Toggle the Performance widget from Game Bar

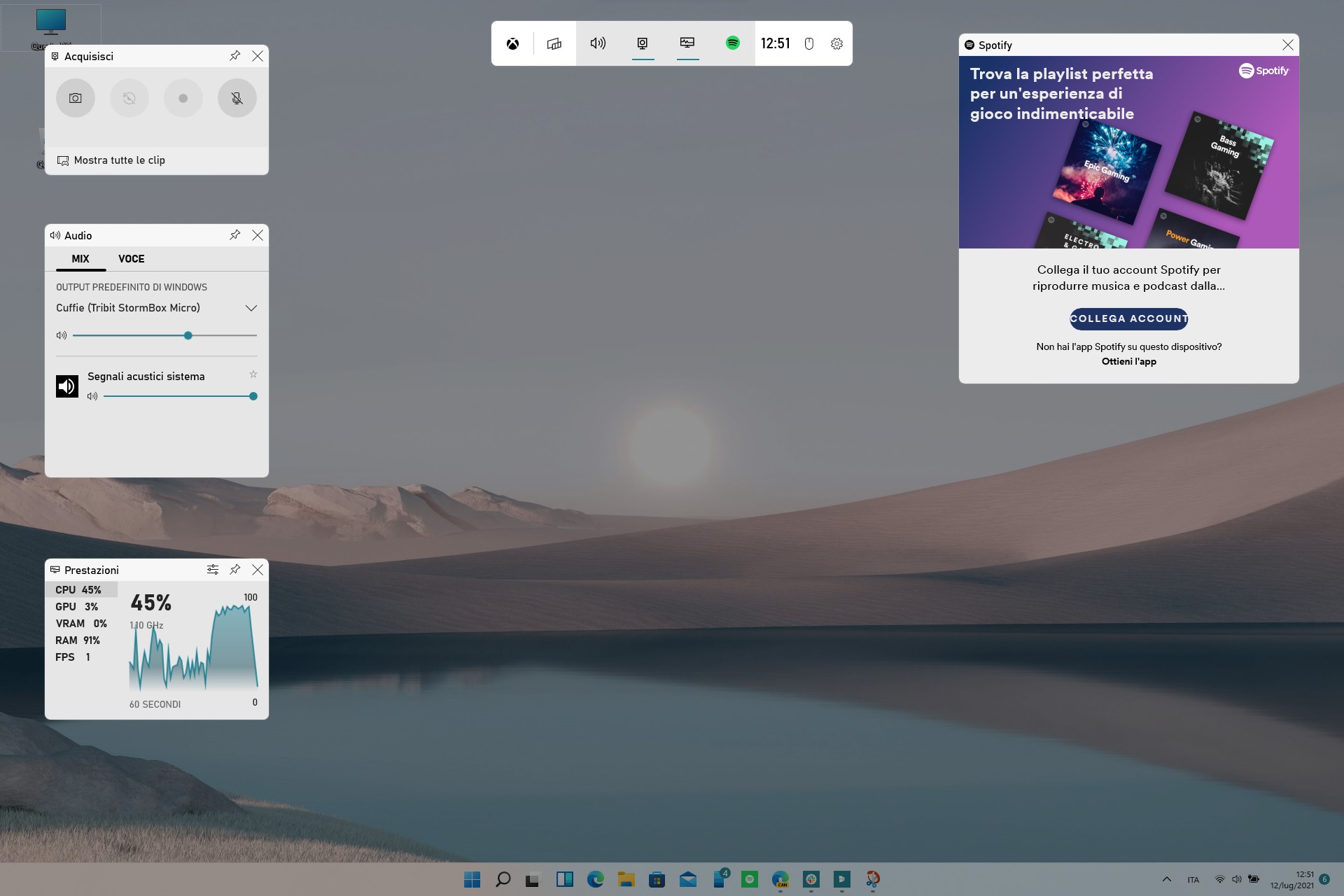pos(687,43)
